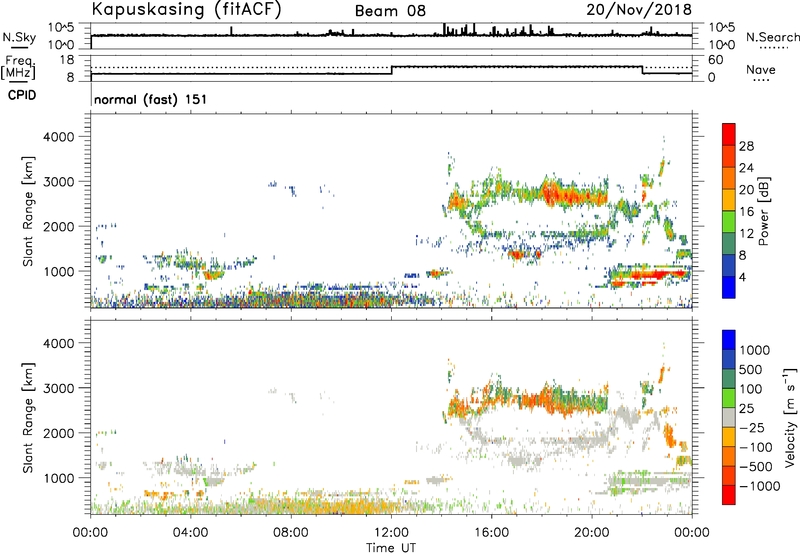Image resolution: width=800 pixels, height=554 pixels.
Task: Click the "04:00" time axis label
Action: 191,533
